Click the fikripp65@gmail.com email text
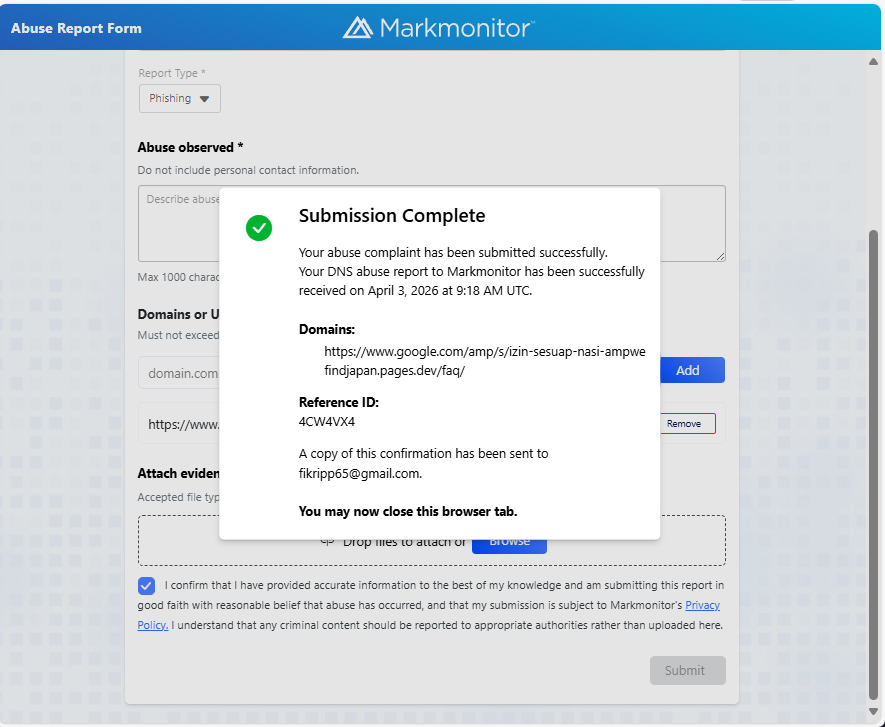The image size is (885, 727). (x=360, y=474)
